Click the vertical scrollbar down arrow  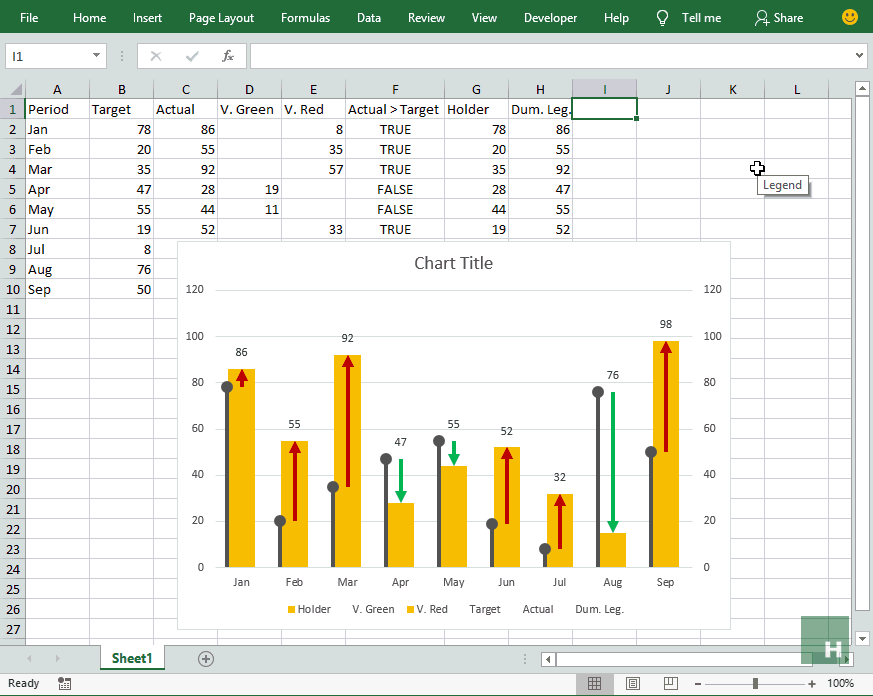[862, 639]
